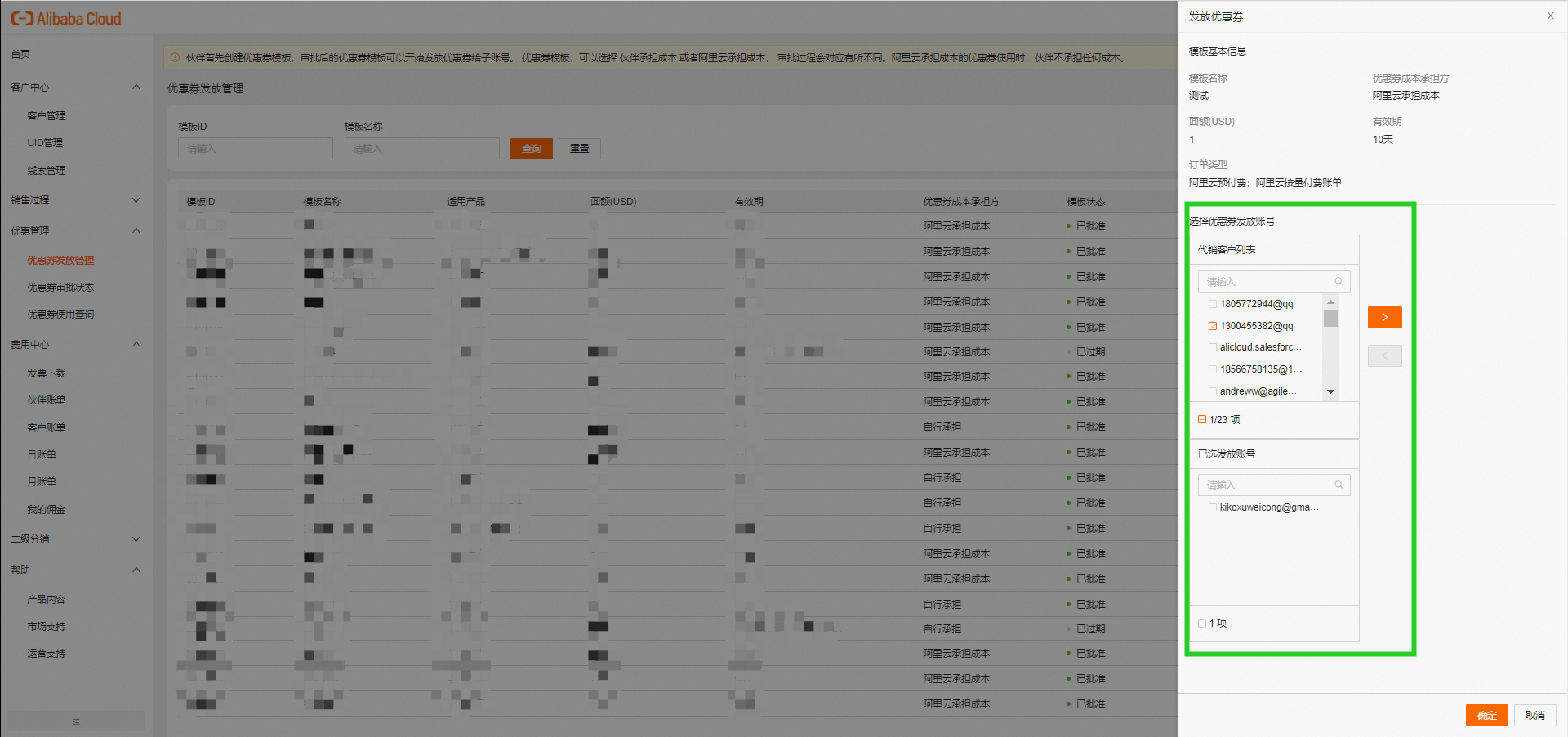
Task: Tick the kikoxuweicong@gma selected account checkbox
Action: click(x=1213, y=507)
